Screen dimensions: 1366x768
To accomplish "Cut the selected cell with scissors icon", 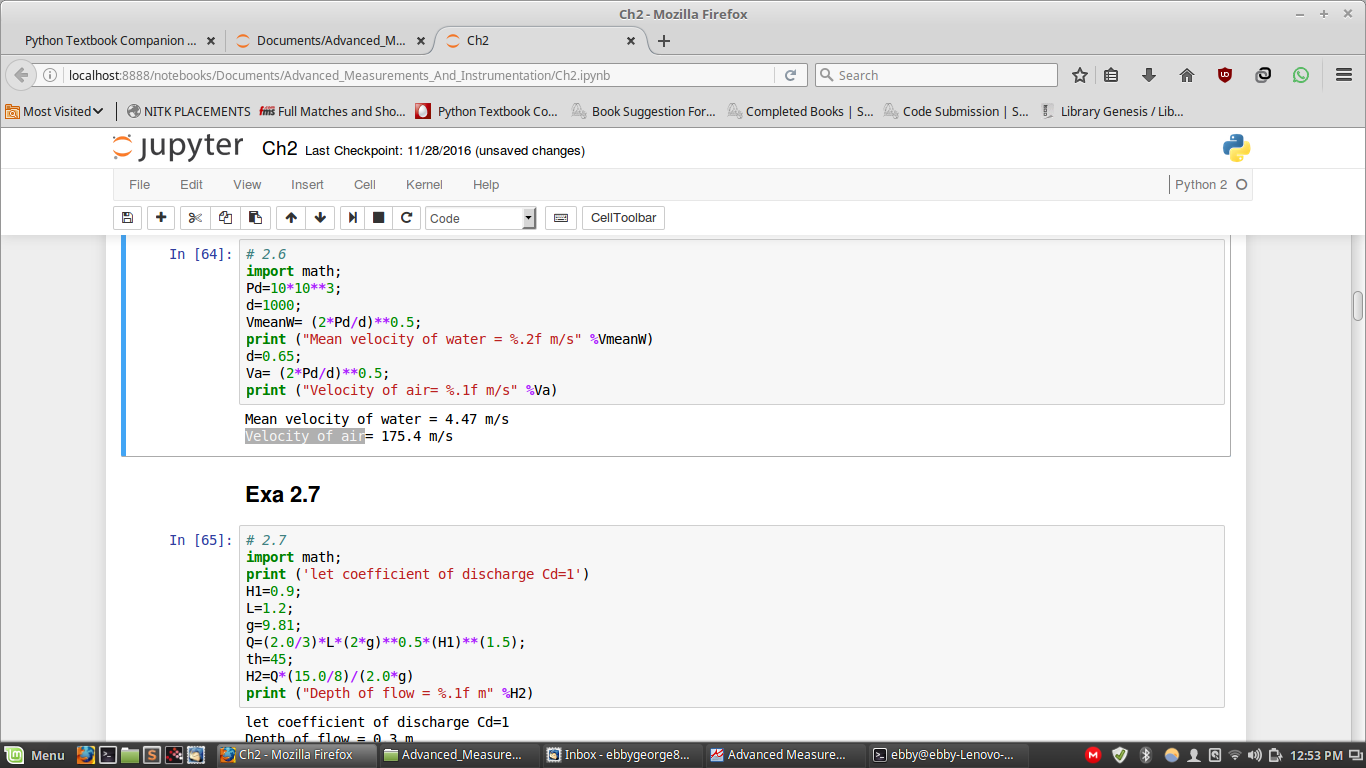I will [x=195, y=218].
